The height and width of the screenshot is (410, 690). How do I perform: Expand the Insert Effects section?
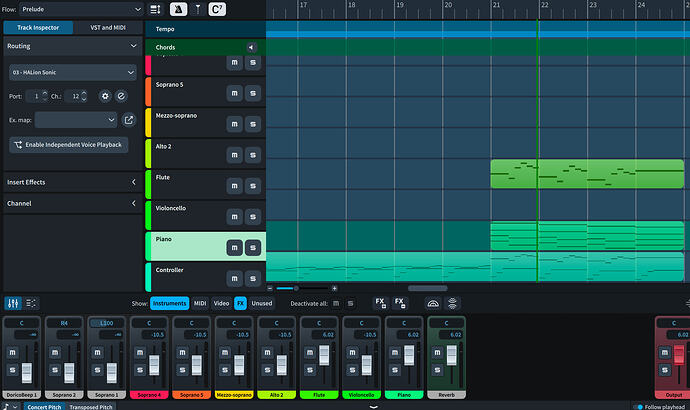tap(134, 182)
